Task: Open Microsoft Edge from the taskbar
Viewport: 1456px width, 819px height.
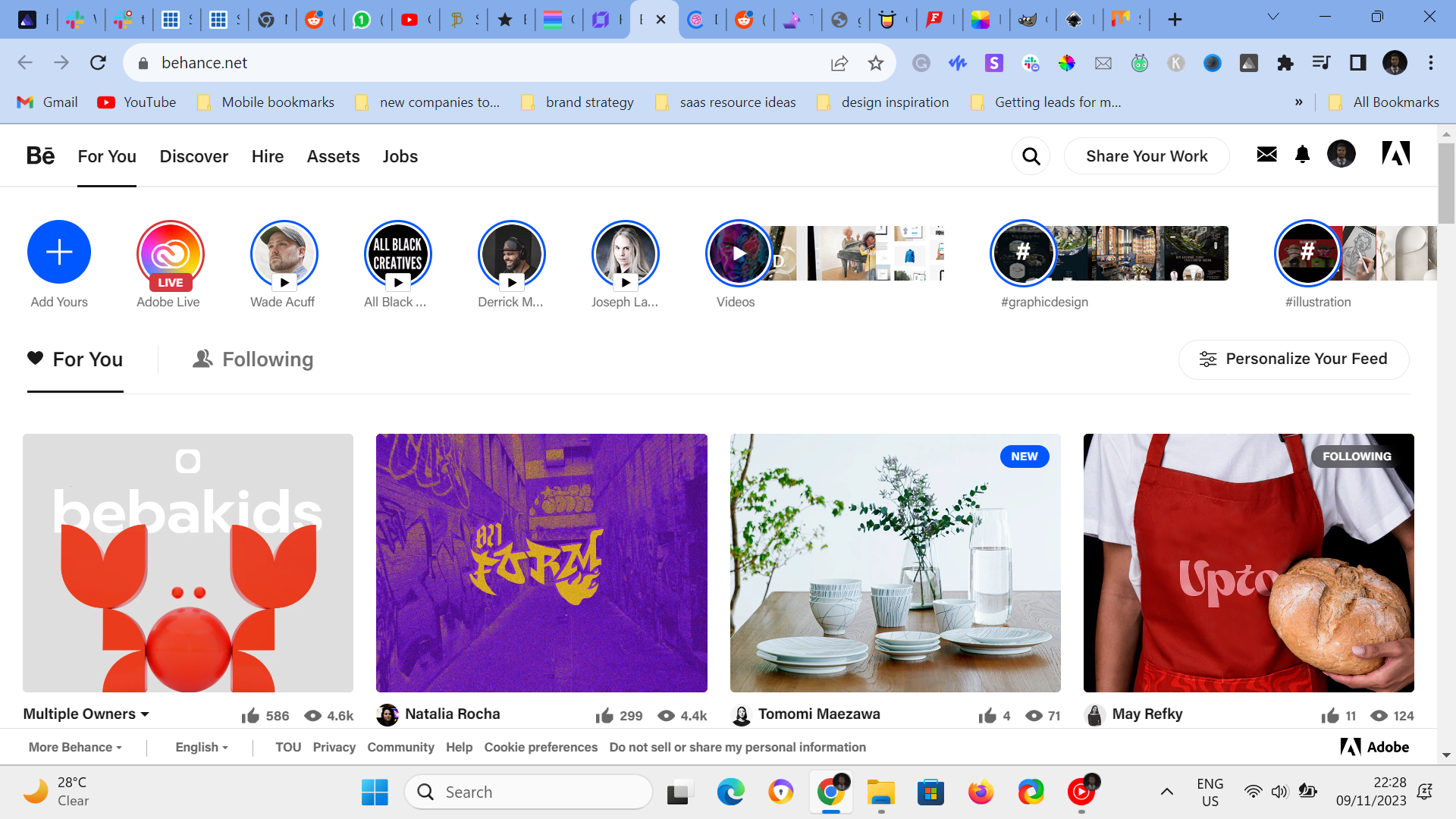Action: coord(730,792)
